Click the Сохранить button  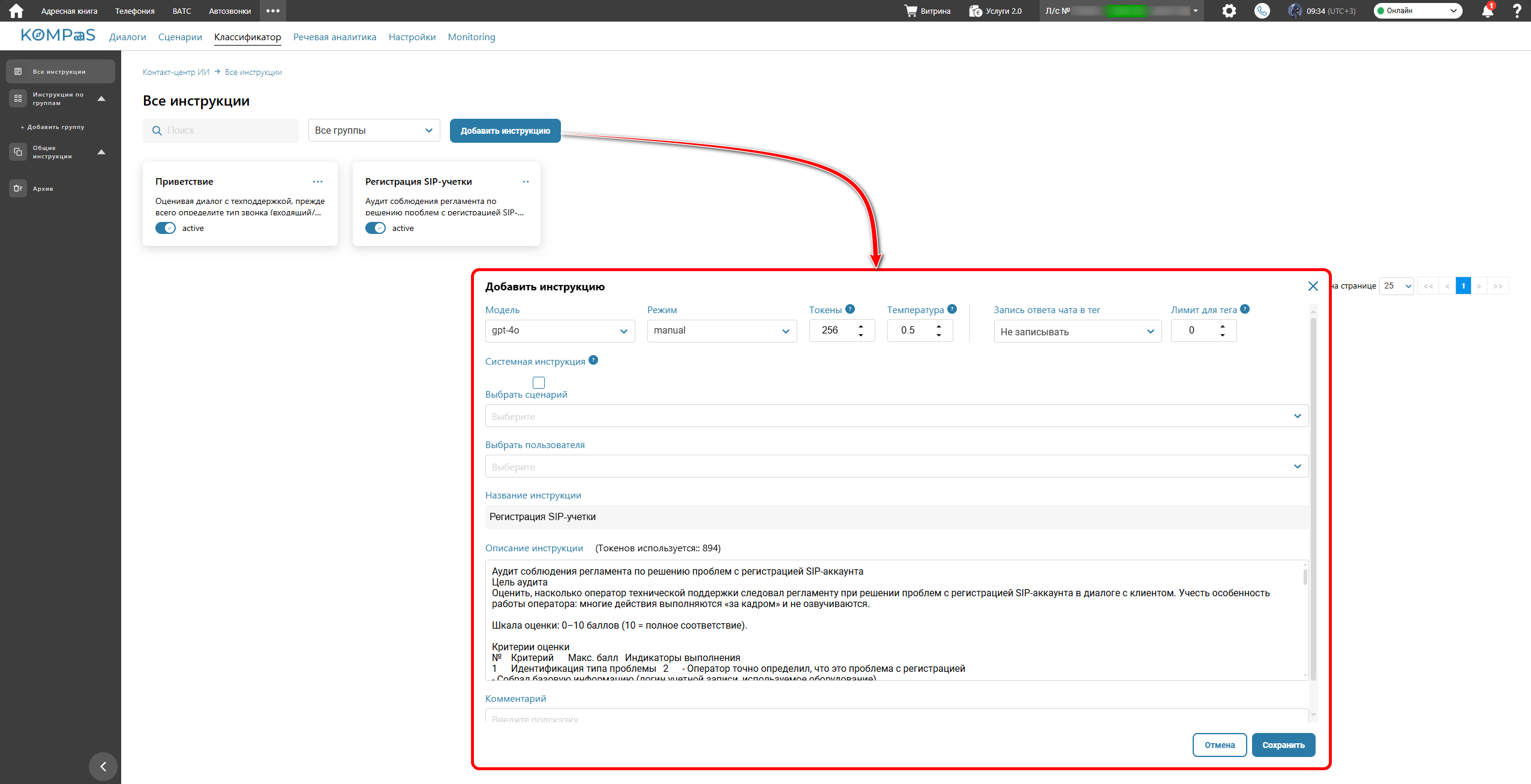(x=1283, y=745)
